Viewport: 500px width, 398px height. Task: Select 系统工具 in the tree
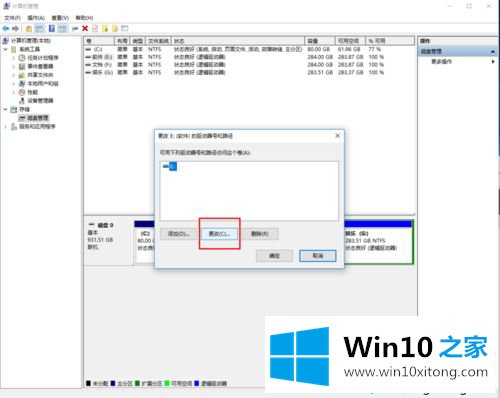tap(30, 49)
